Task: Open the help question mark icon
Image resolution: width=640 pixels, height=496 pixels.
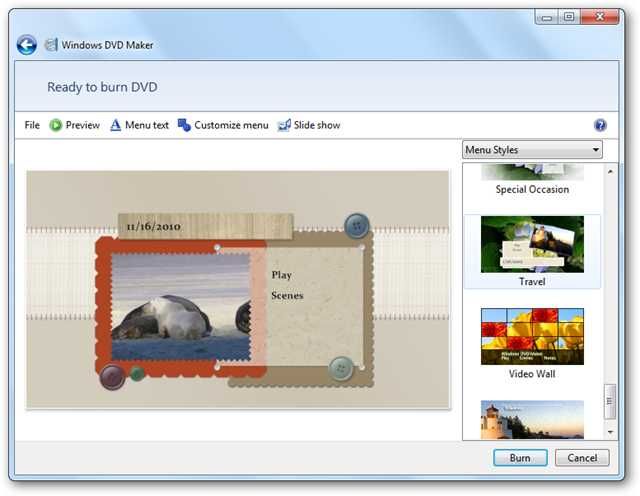Action: (x=600, y=125)
